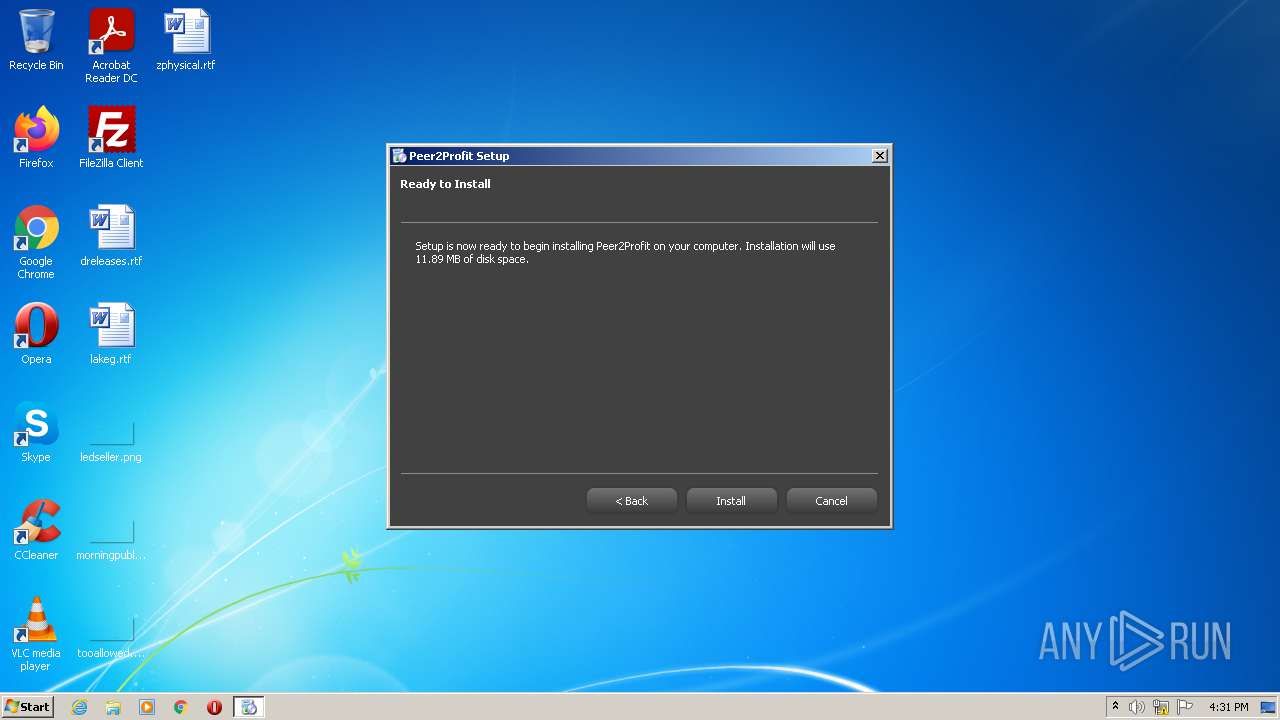Open network status tray icon
This screenshot has width=1280, height=720.
pyautogui.click(x=1161, y=707)
